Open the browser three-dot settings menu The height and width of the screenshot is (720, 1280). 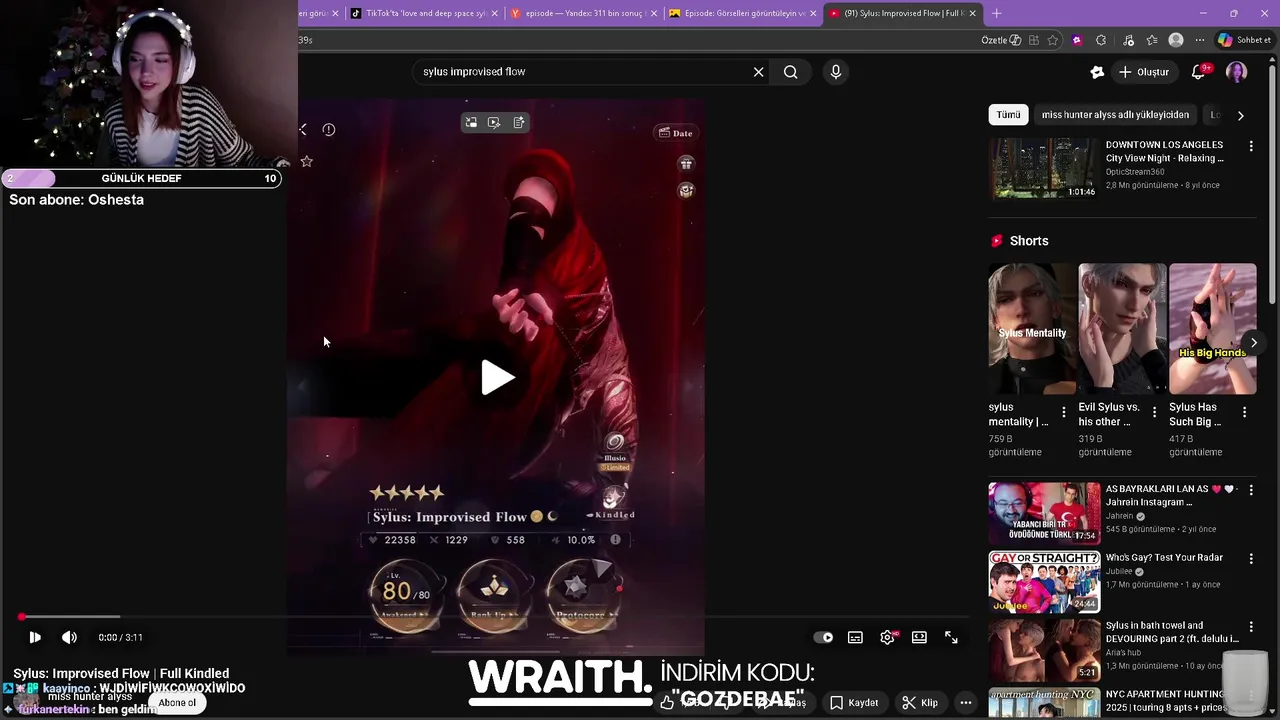click(1200, 40)
